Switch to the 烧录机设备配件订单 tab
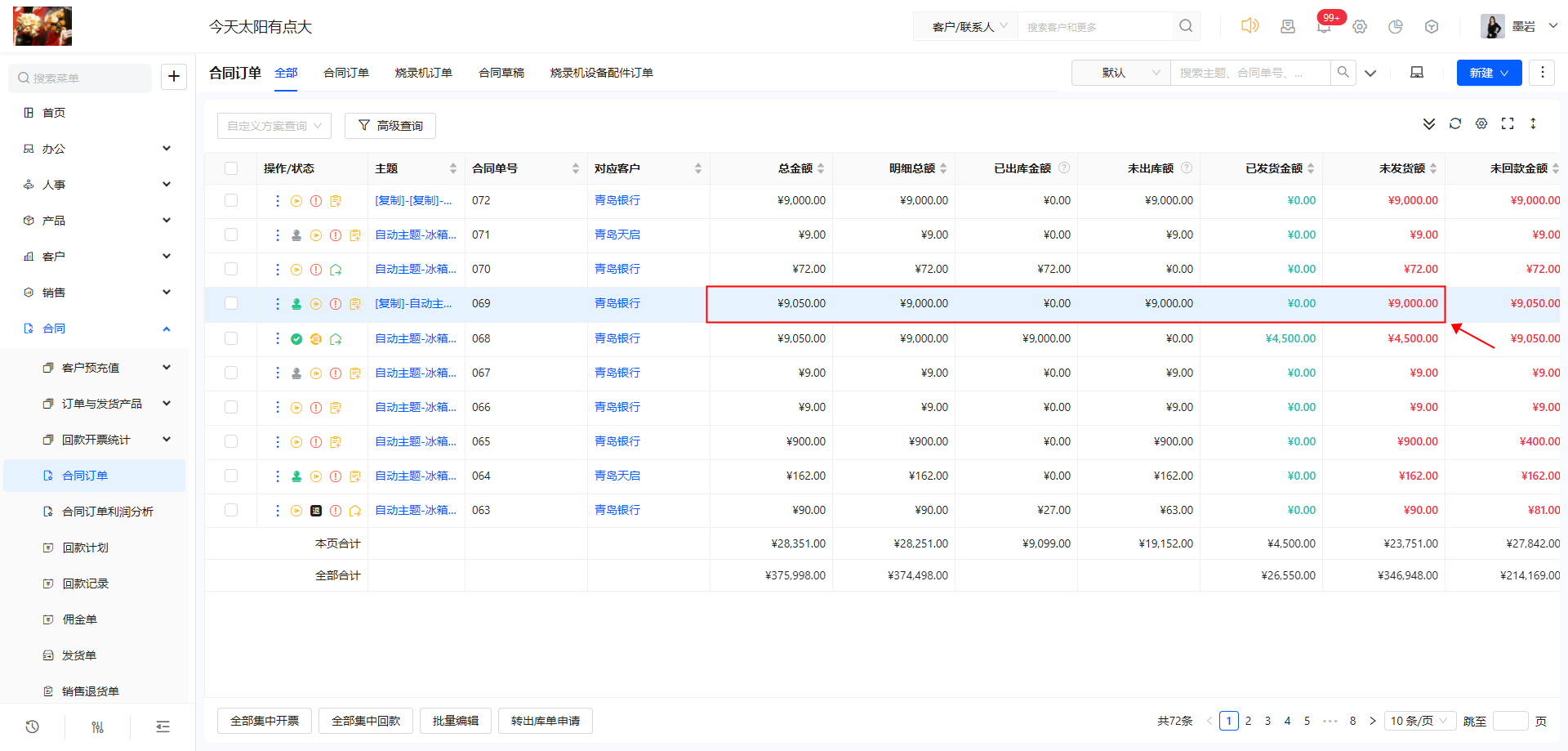The image size is (1568, 751). pos(601,73)
